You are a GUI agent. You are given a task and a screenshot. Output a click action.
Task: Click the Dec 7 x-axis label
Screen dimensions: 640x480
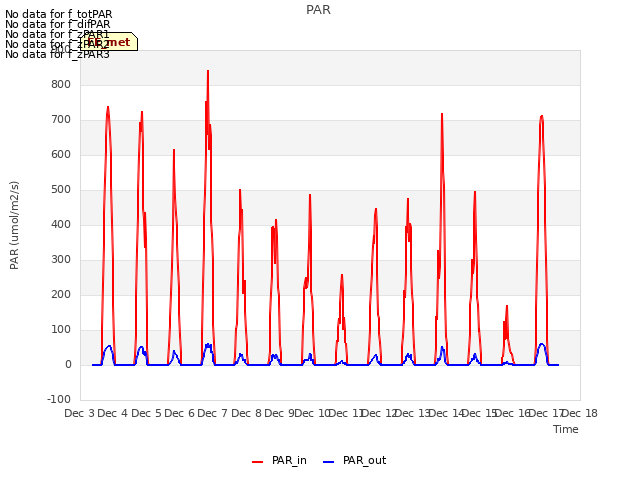pos(212,413)
